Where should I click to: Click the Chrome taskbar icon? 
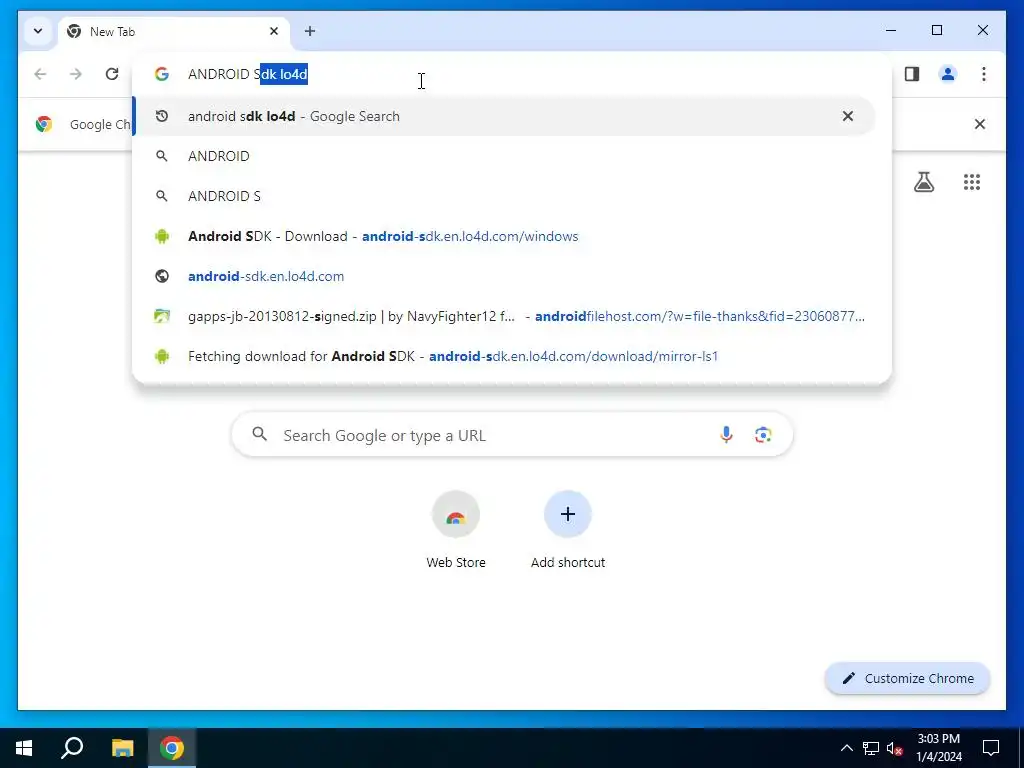pos(172,748)
